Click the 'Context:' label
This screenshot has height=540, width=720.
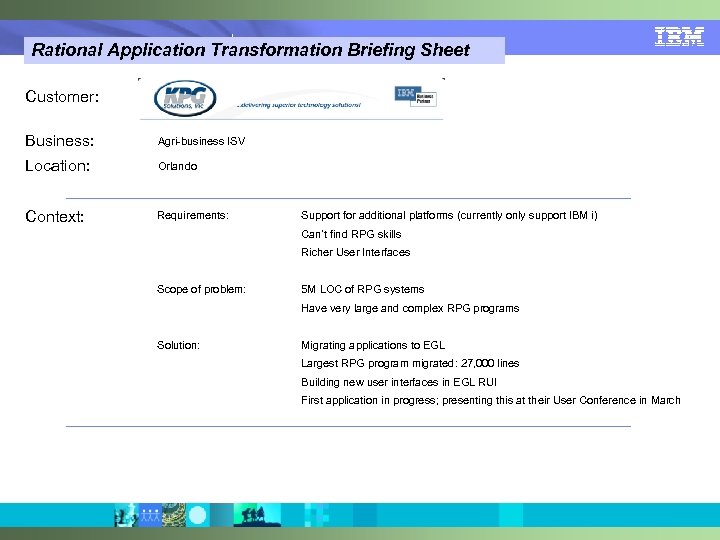[x=55, y=216]
